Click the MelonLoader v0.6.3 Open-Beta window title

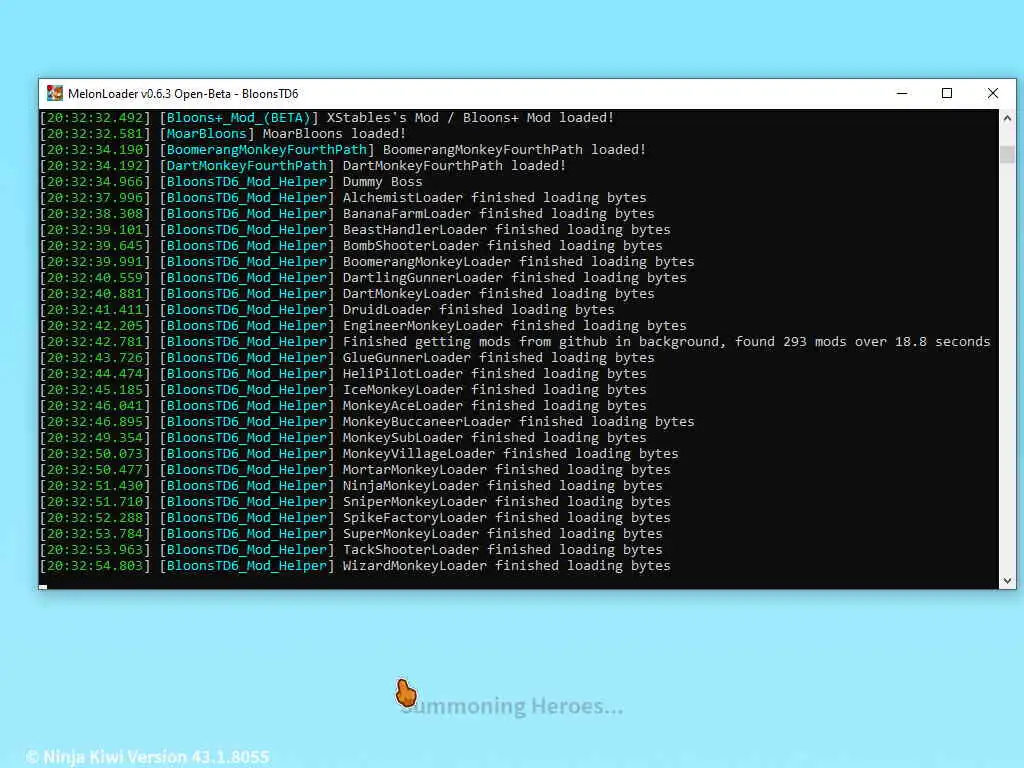(x=183, y=93)
